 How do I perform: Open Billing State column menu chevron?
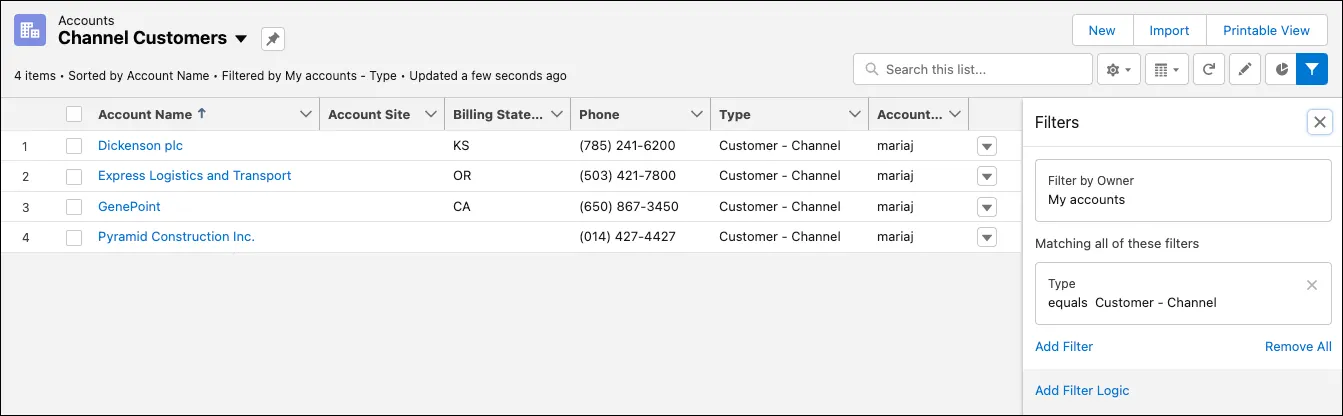coord(557,115)
